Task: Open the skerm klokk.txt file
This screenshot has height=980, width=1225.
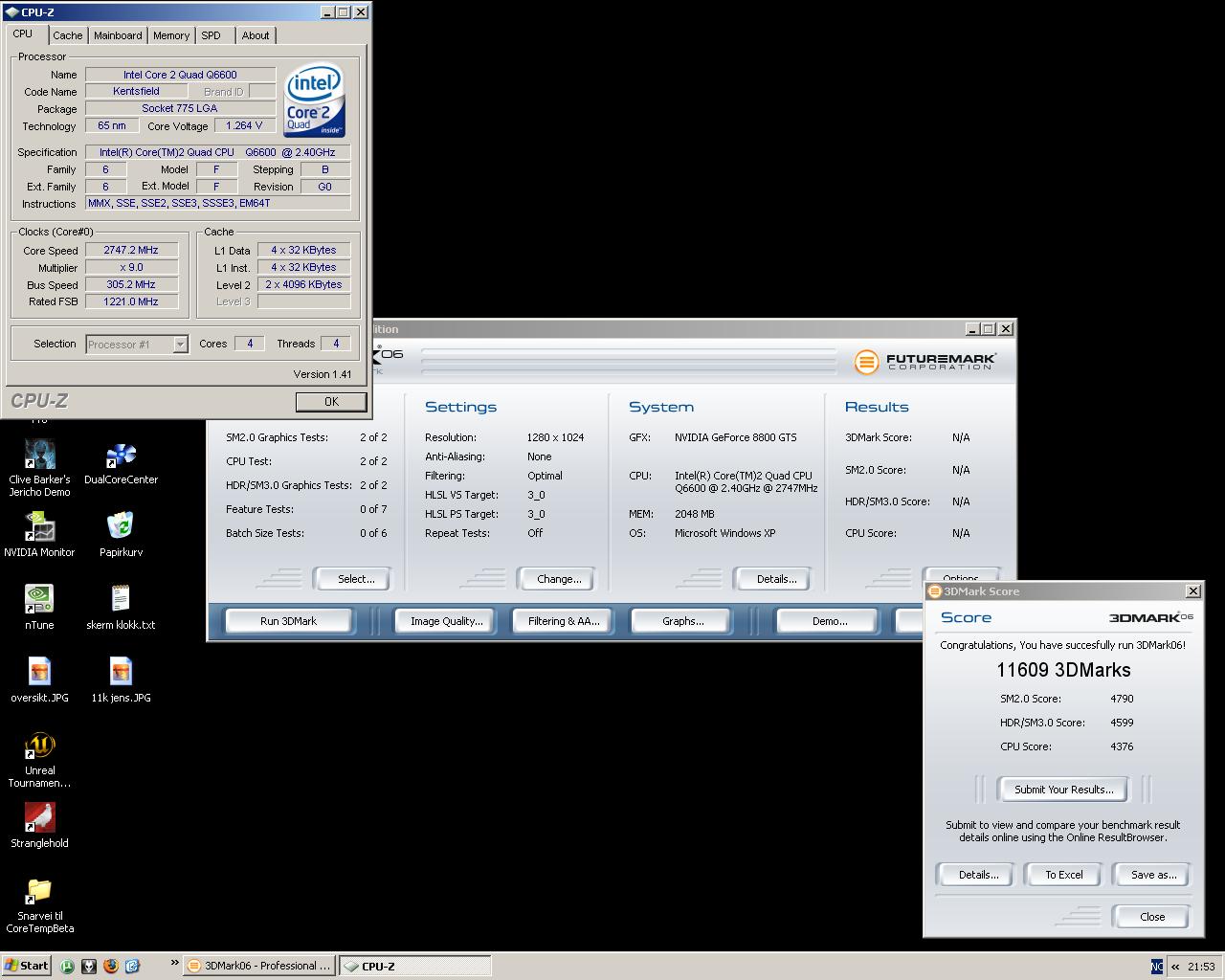Action: 121,600
